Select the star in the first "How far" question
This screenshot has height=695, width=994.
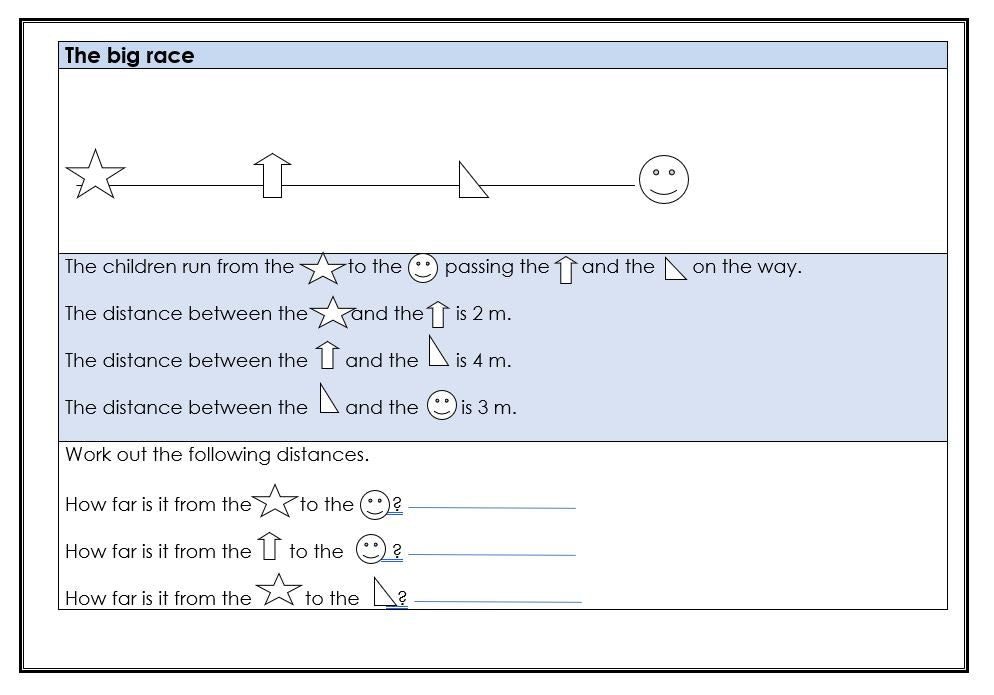point(275,502)
